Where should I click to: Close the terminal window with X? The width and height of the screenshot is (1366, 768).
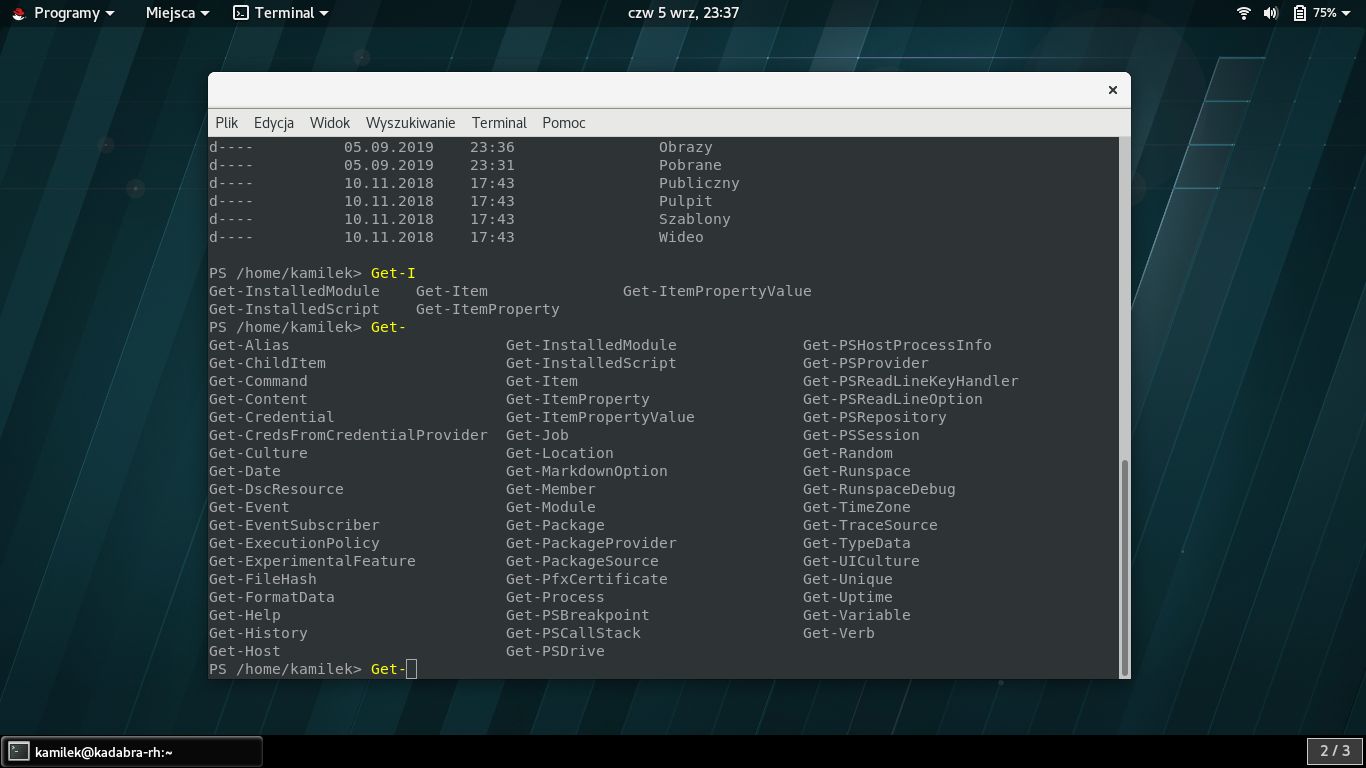click(1112, 90)
